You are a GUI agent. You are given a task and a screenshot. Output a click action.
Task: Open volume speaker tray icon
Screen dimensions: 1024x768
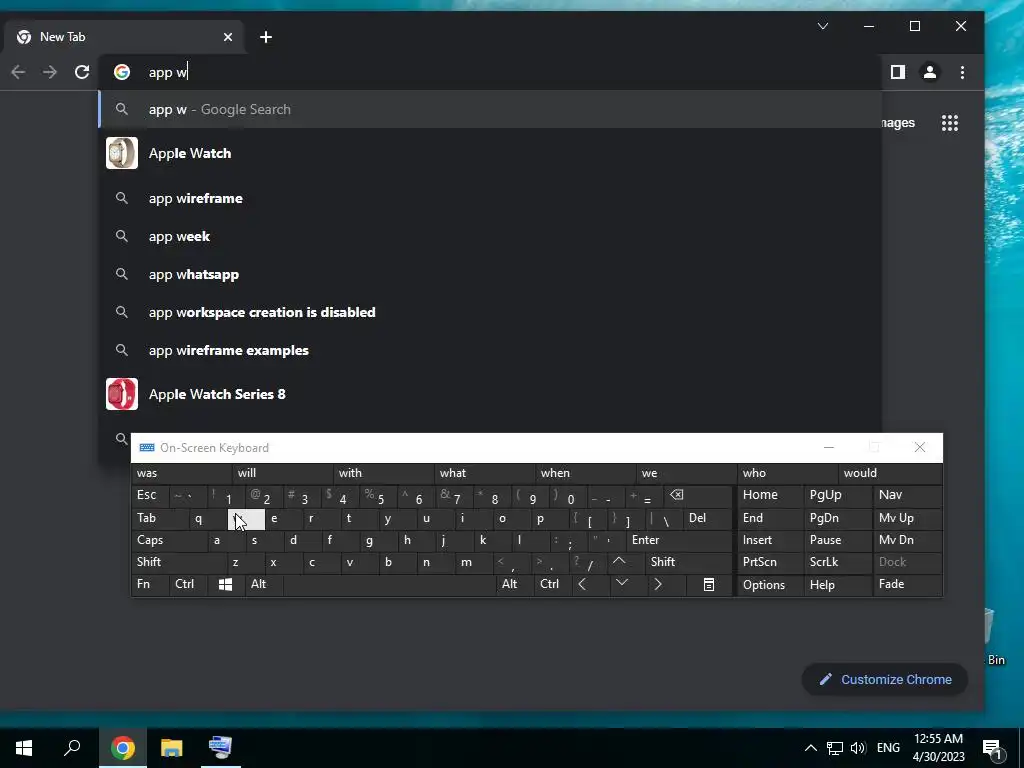(x=858, y=748)
